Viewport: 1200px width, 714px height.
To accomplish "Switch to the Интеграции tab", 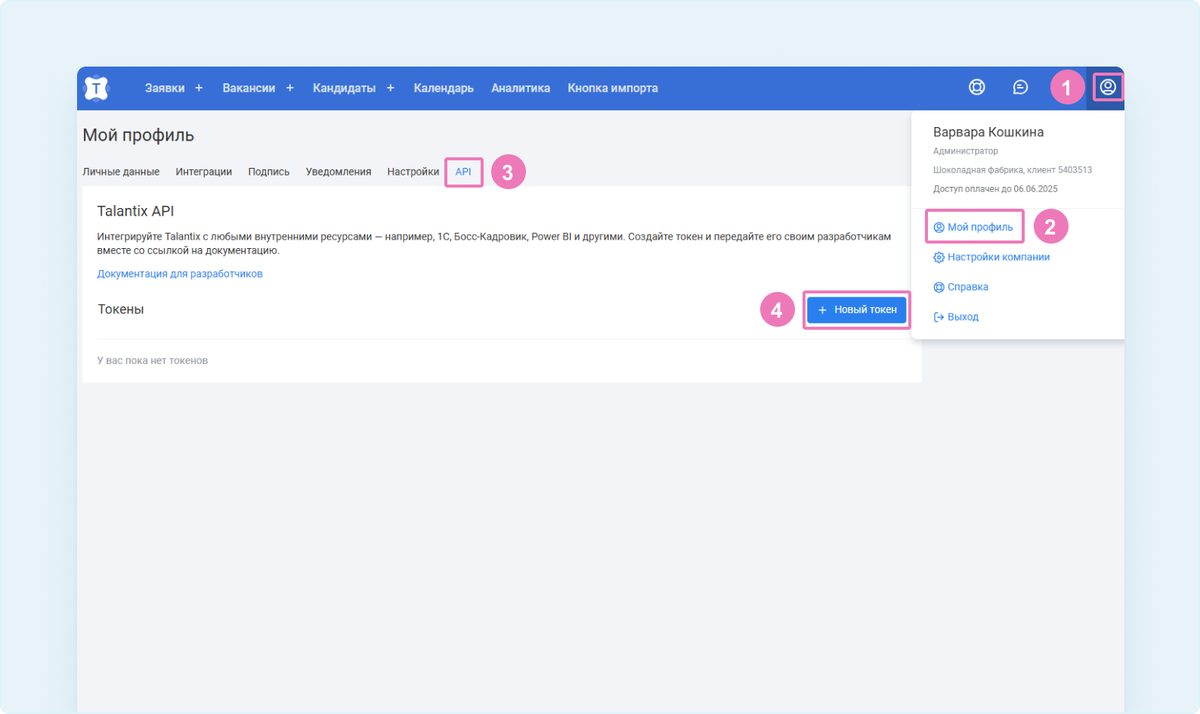I will pos(204,172).
